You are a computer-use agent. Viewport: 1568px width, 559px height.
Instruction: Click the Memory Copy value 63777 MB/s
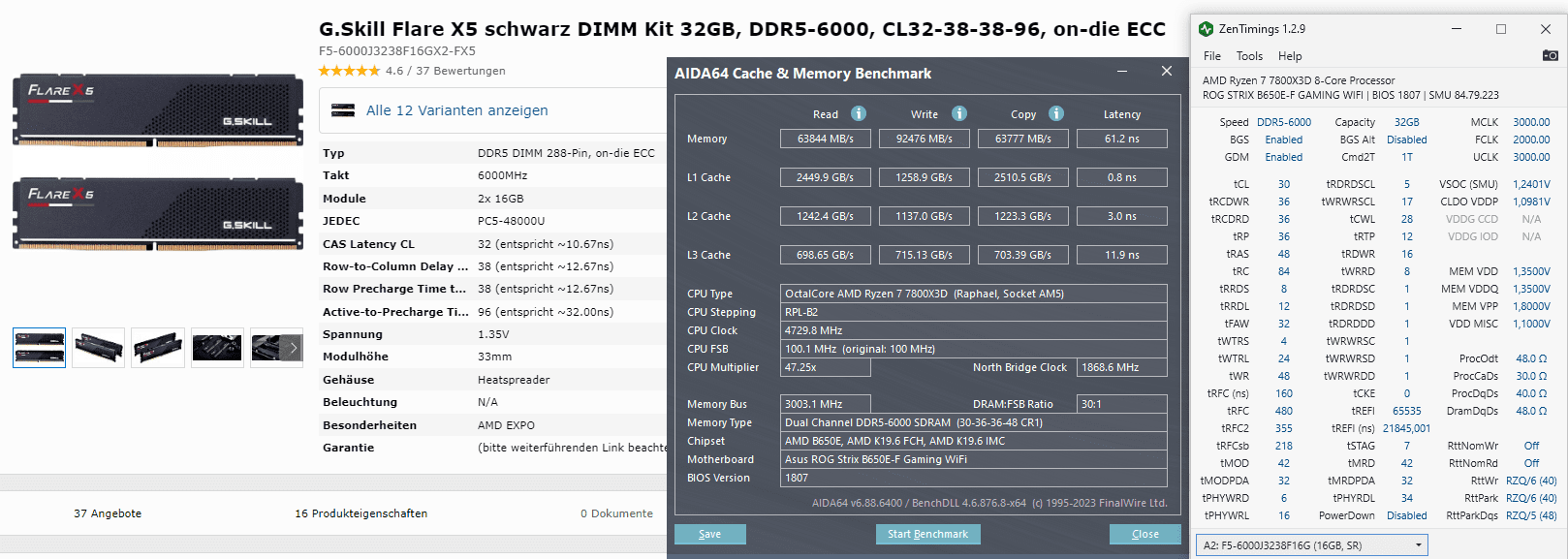(x=1023, y=139)
